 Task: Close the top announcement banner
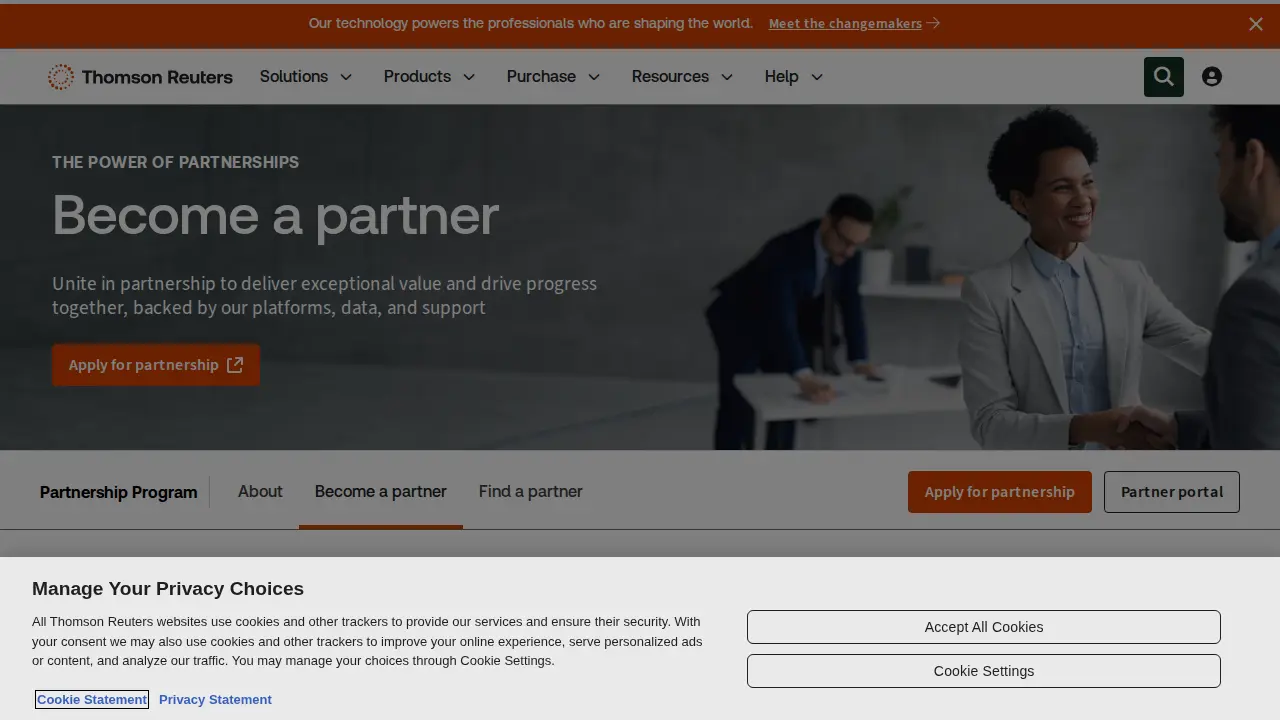(1256, 24)
